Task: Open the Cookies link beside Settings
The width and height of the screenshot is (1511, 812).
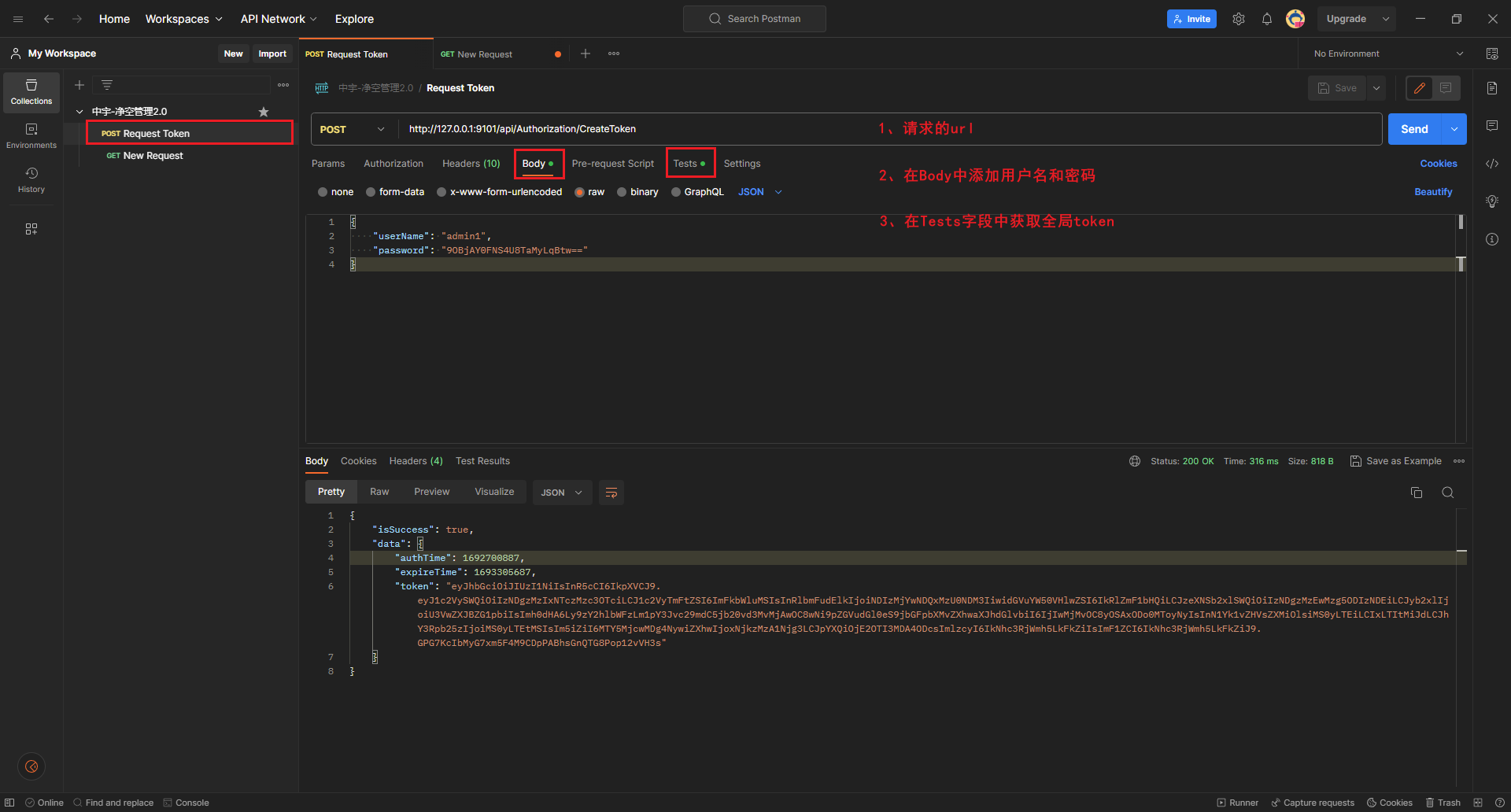Action: click(x=1439, y=164)
